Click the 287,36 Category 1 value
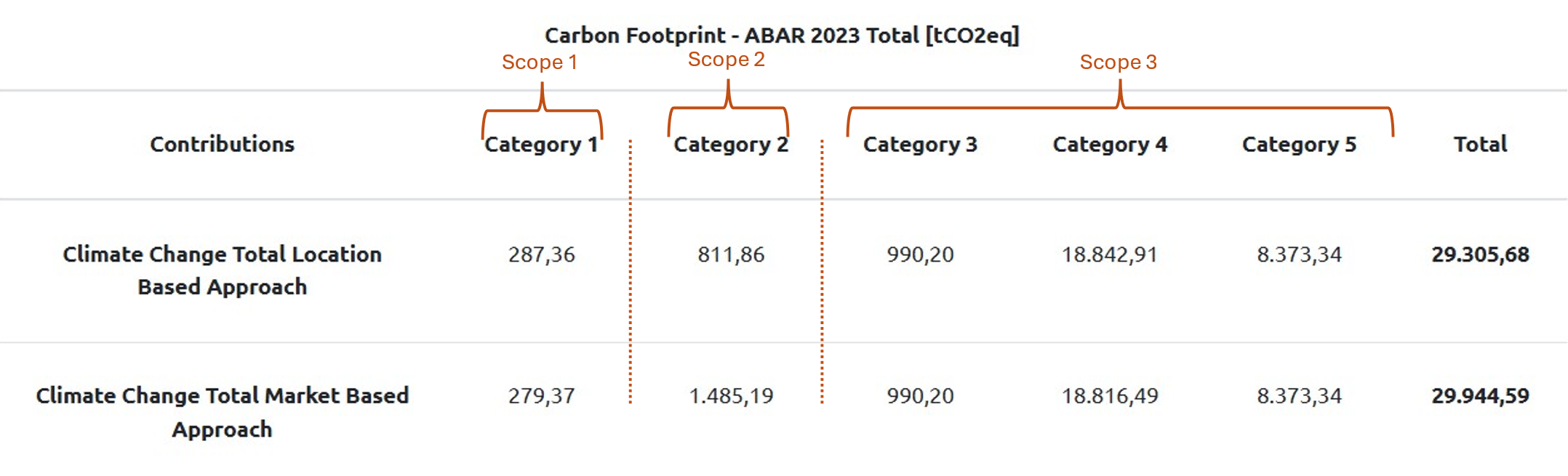Image resolution: width=1568 pixels, height=476 pixels. point(541,254)
